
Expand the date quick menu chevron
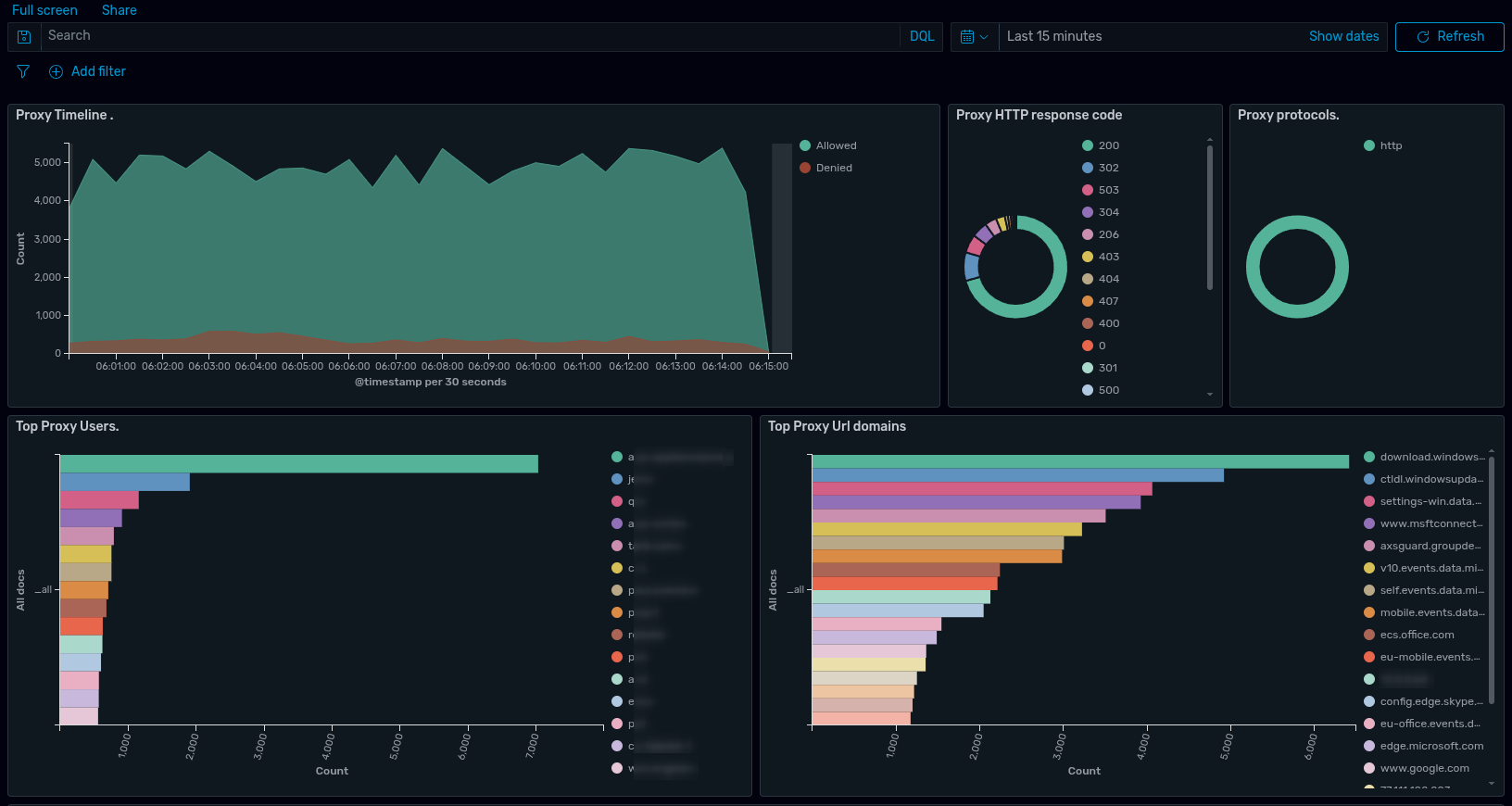[x=984, y=36]
